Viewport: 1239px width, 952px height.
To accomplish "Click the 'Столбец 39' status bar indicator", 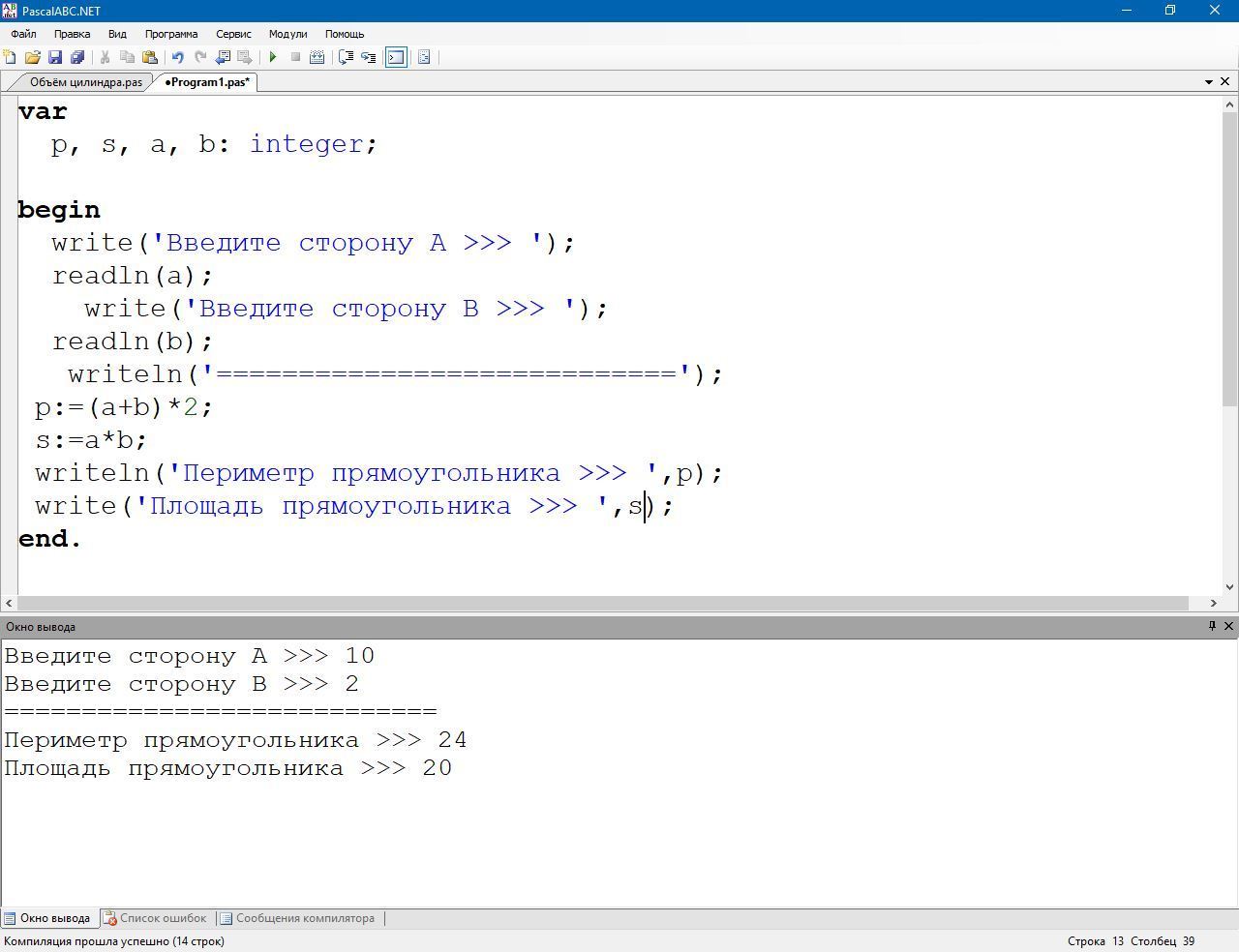I will (1163, 941).
